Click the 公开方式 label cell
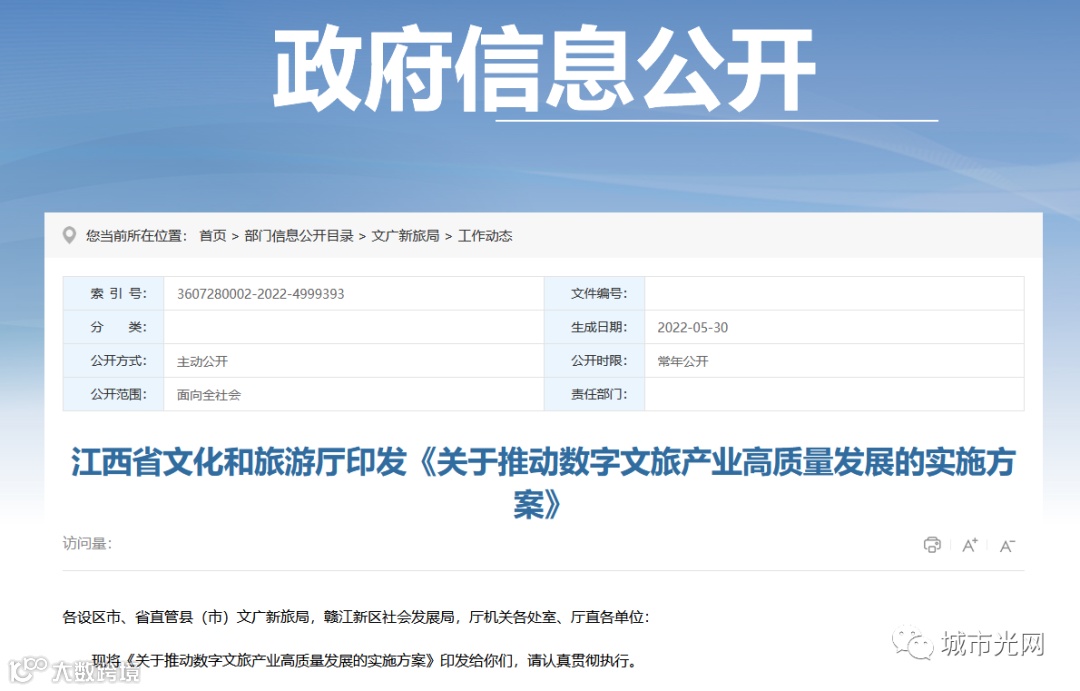The width and height of the screenshot is (1080, 691). pyautogui.click(x=114, y=361)
